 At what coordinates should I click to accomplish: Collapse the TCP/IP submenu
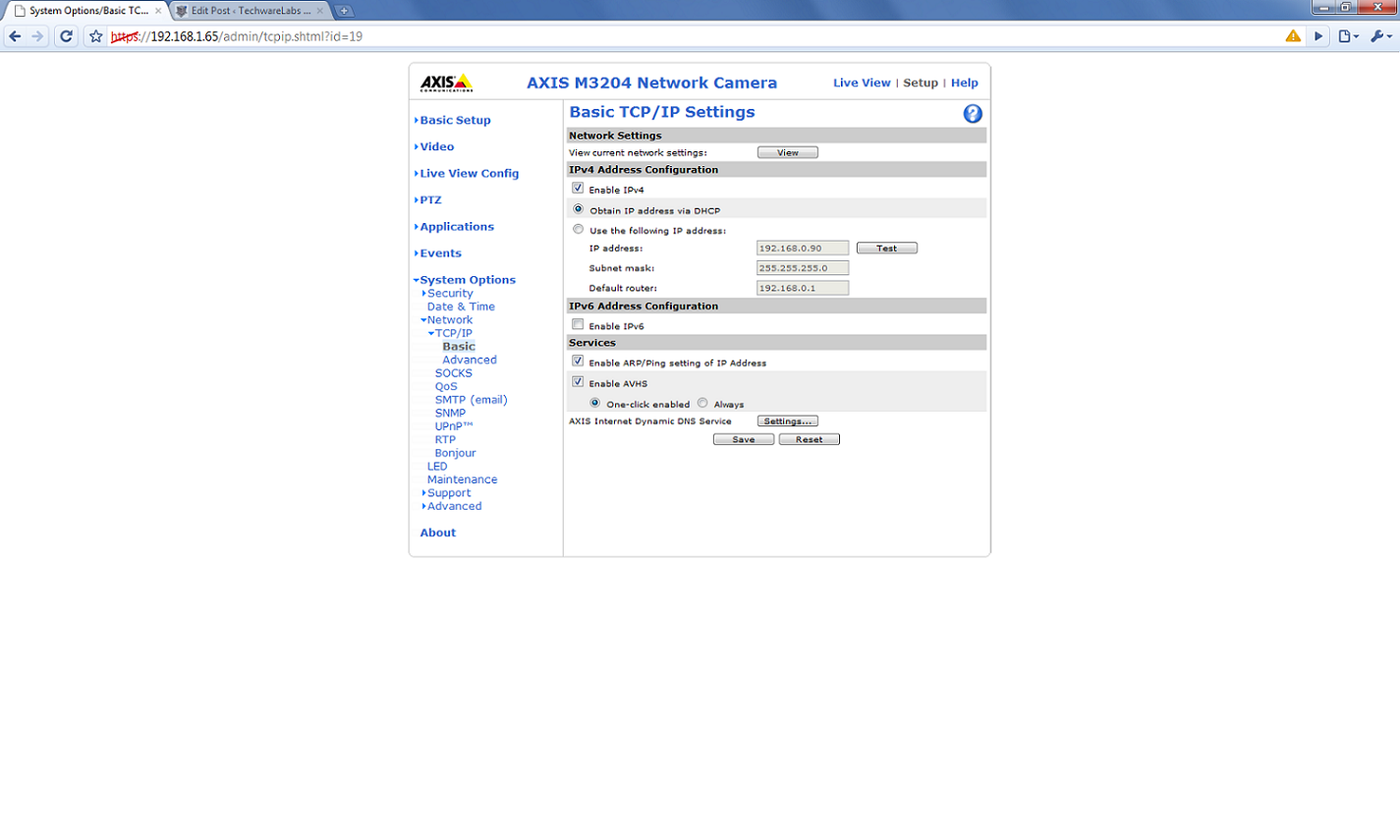tap(453, 333)
